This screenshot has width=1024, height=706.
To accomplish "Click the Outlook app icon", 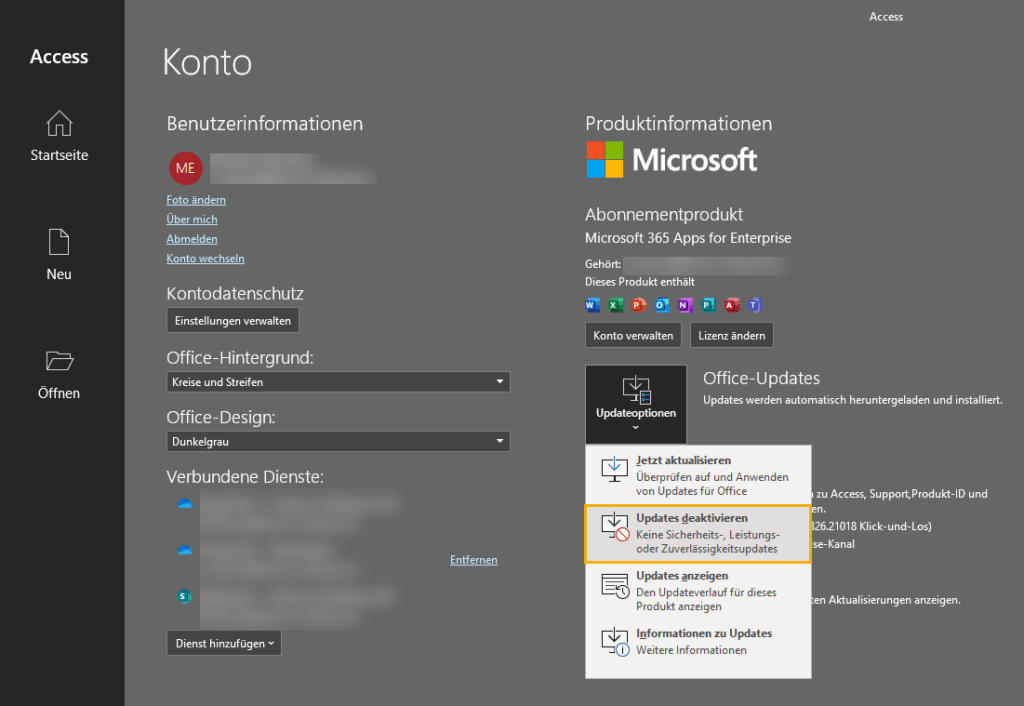I will (662, 305).
